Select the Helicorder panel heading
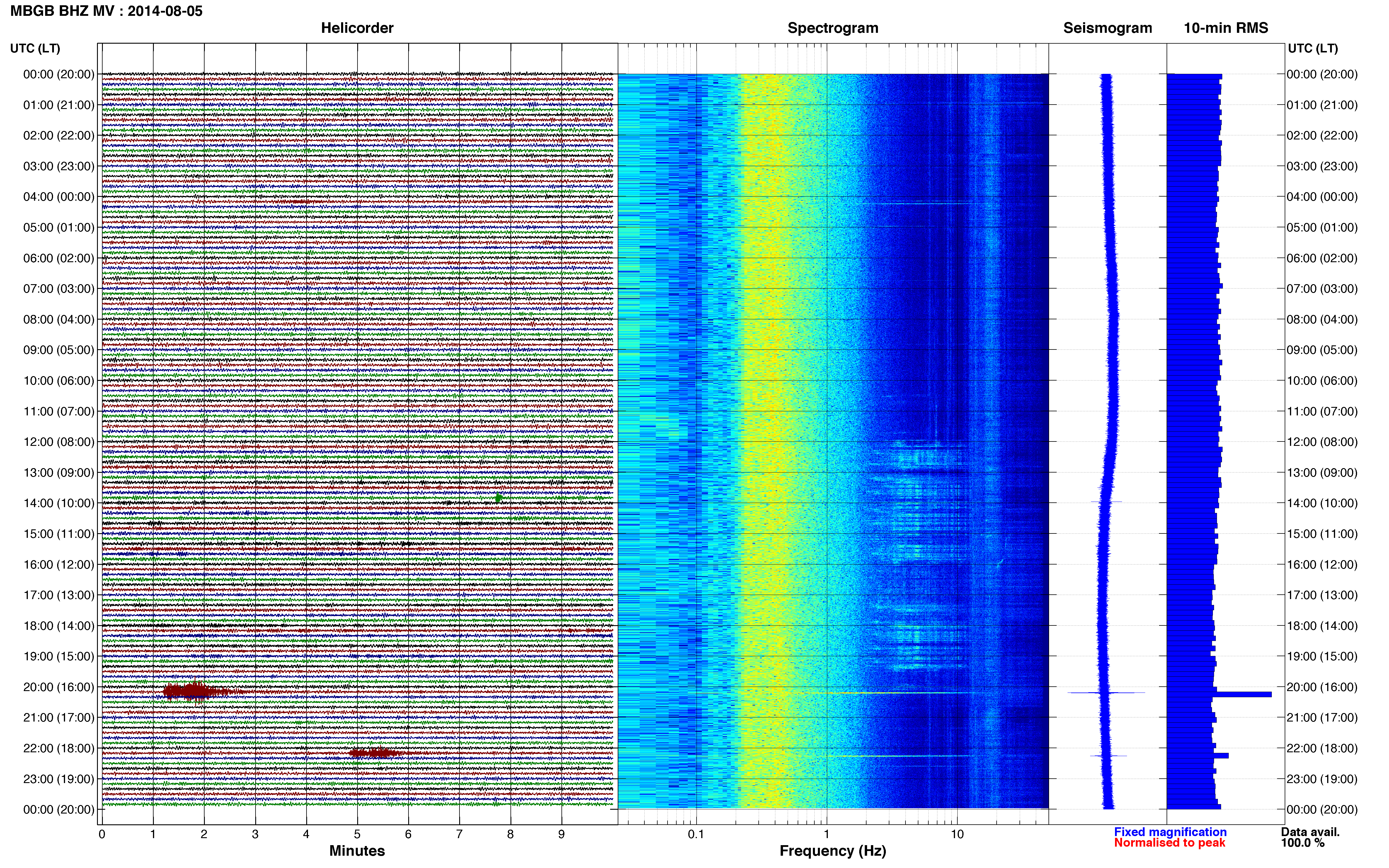Image resolution: width=1389 pixels, height=868 pixels. click(x=357, y=28)
